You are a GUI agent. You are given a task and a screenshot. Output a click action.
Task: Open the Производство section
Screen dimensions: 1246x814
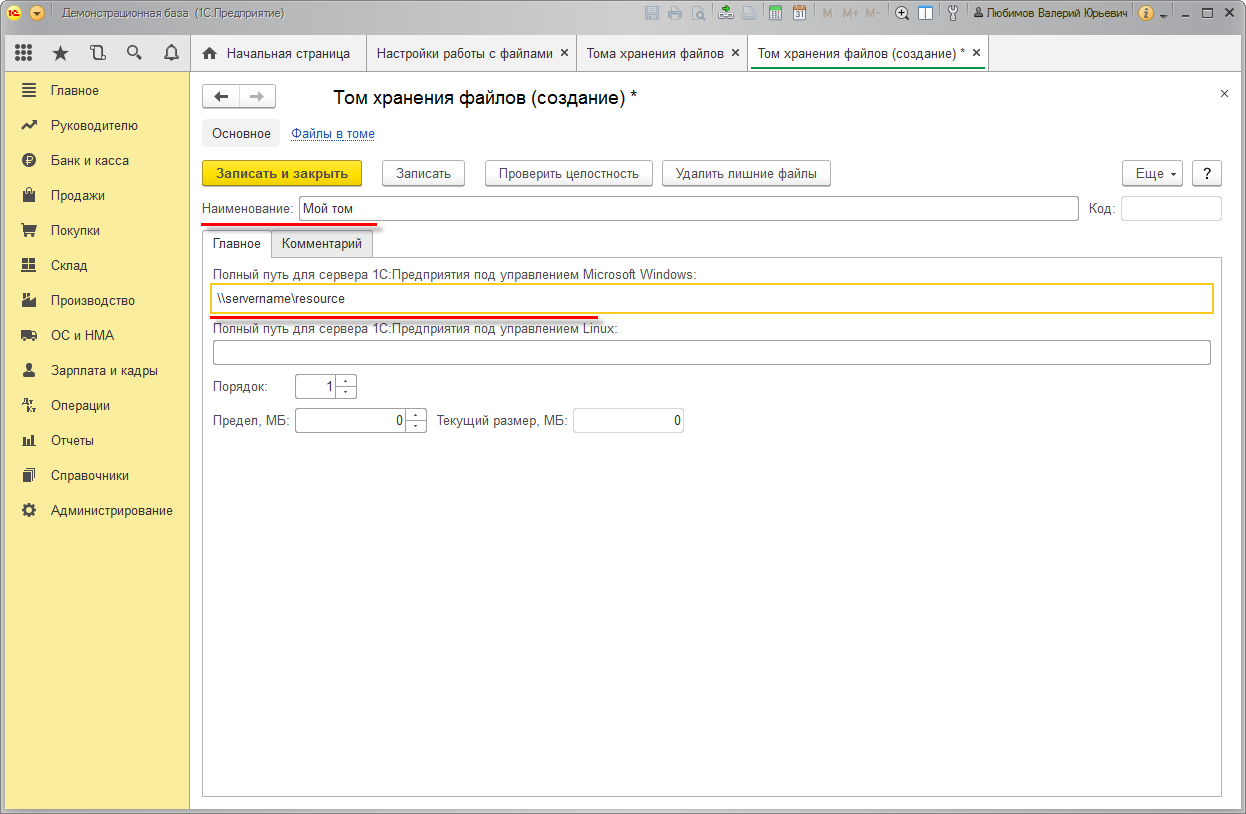coord(95,300)
